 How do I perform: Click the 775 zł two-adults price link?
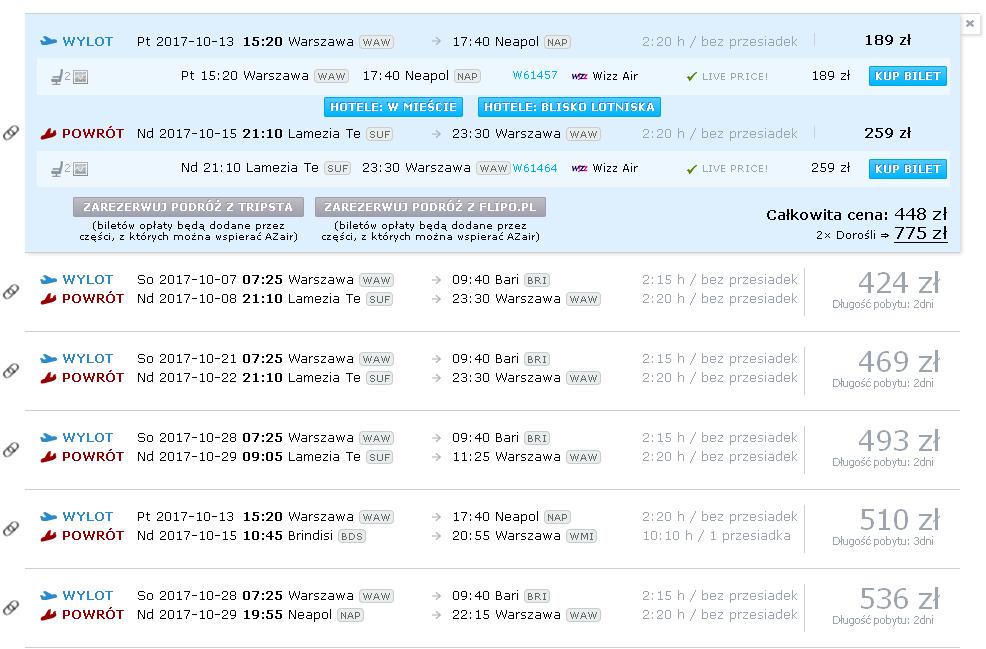point(921,233)
